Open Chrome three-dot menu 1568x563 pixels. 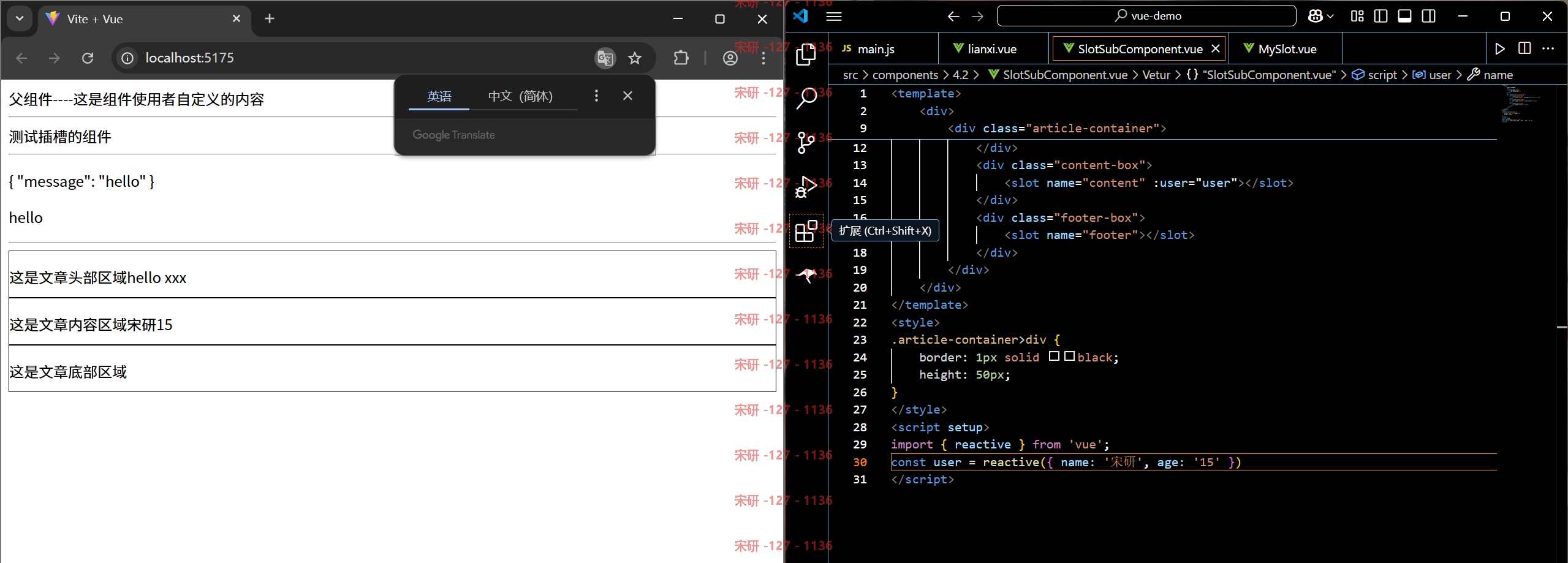[763, 58]
